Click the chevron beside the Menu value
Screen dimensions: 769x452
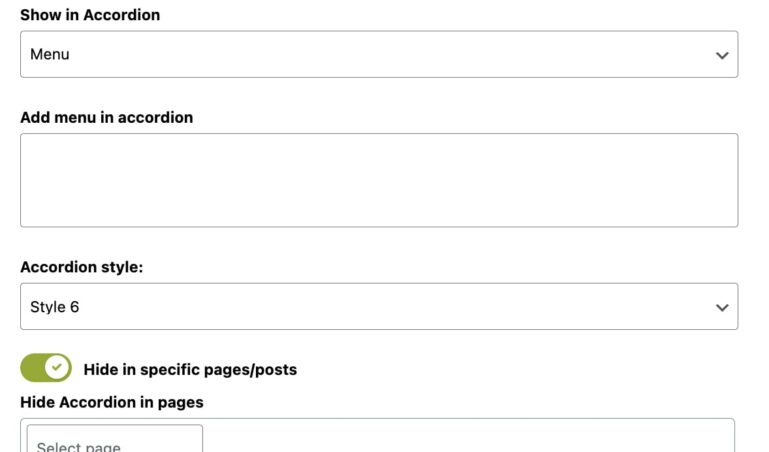[722, 55]
